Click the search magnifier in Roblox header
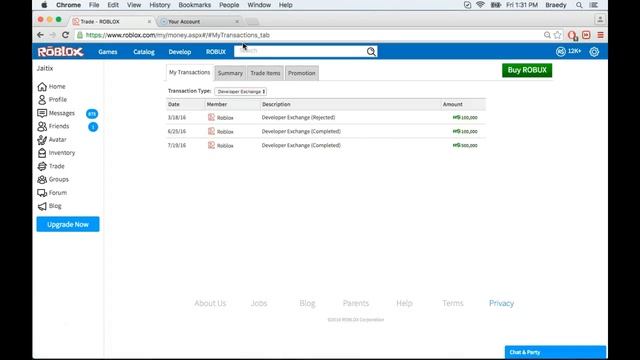Screen dimensions: 640x360 [x=371, y=51]
